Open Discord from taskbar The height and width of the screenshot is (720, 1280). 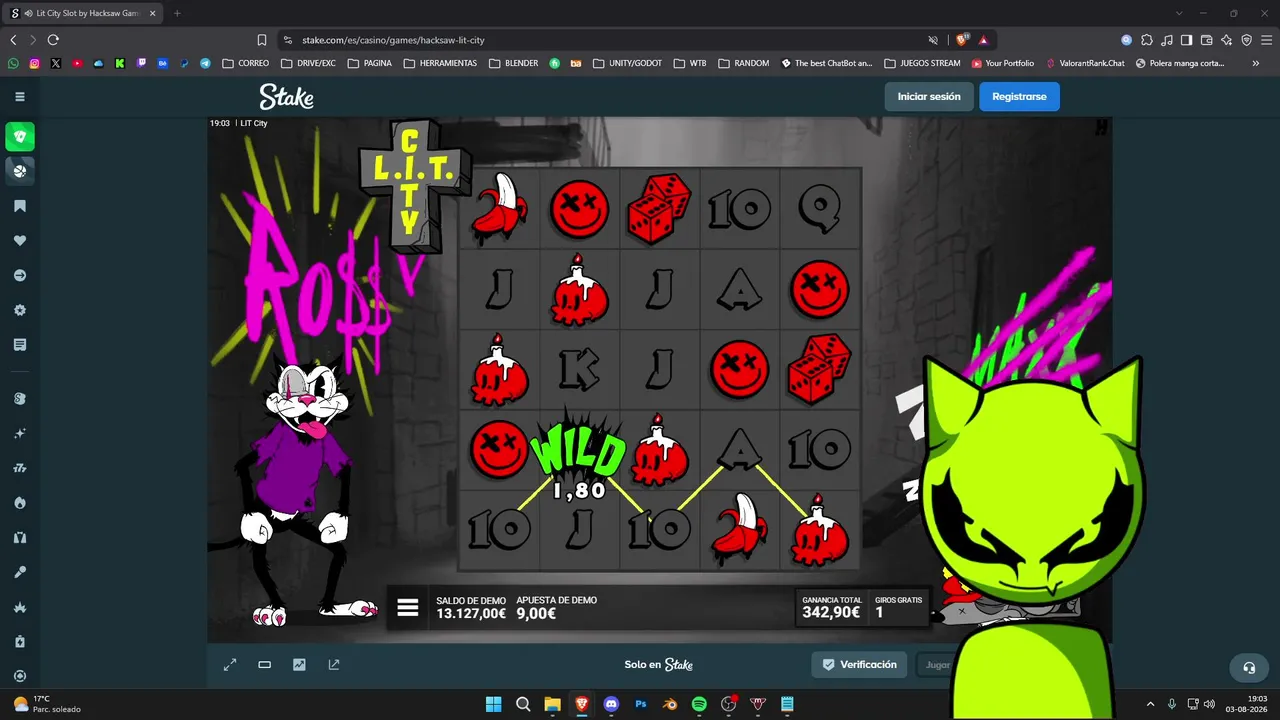pyautogui.click(x=611, y=704)
